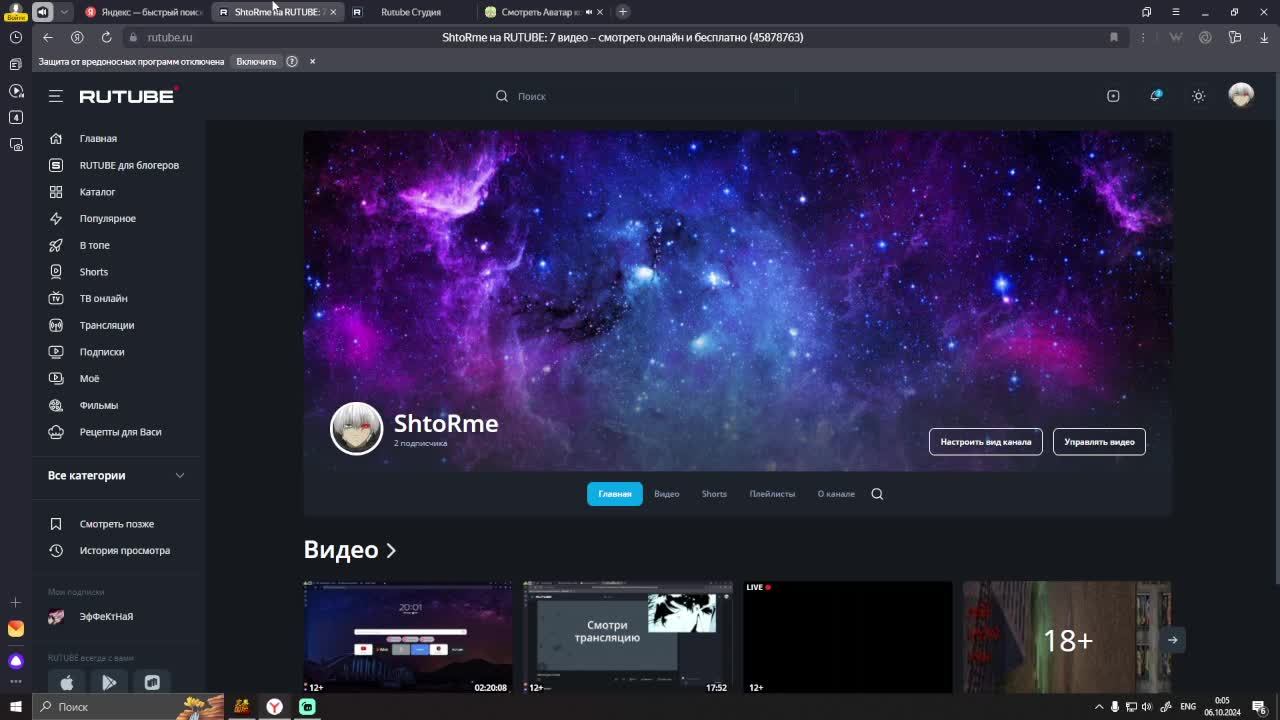1280x720 pixels.
Task: Search within the channel using magnifier icon
Action: [877, 494]
